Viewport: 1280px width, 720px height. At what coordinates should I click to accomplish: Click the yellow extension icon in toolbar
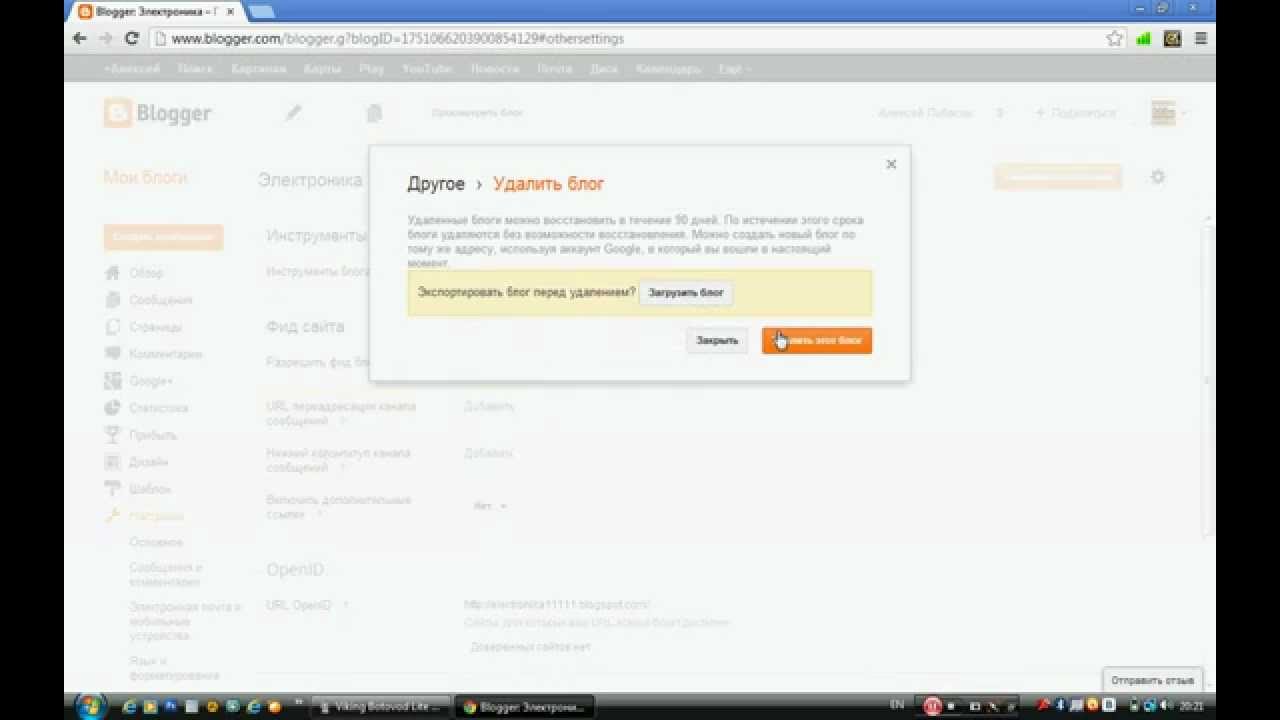pos(1172,38)
